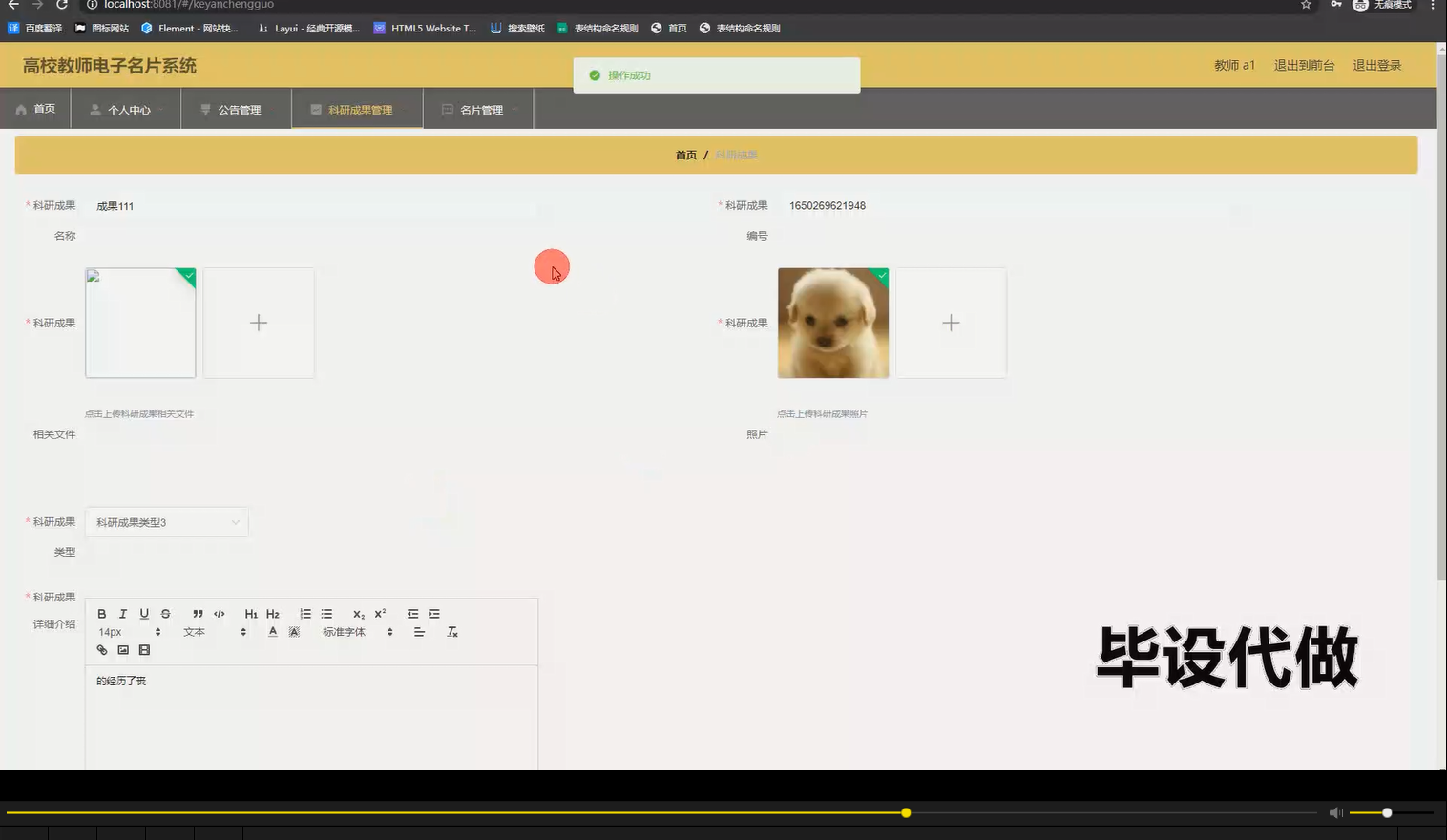Insert a code block in the editor
Viewport: 1447px width, 840px height.
tap(219, 613)
